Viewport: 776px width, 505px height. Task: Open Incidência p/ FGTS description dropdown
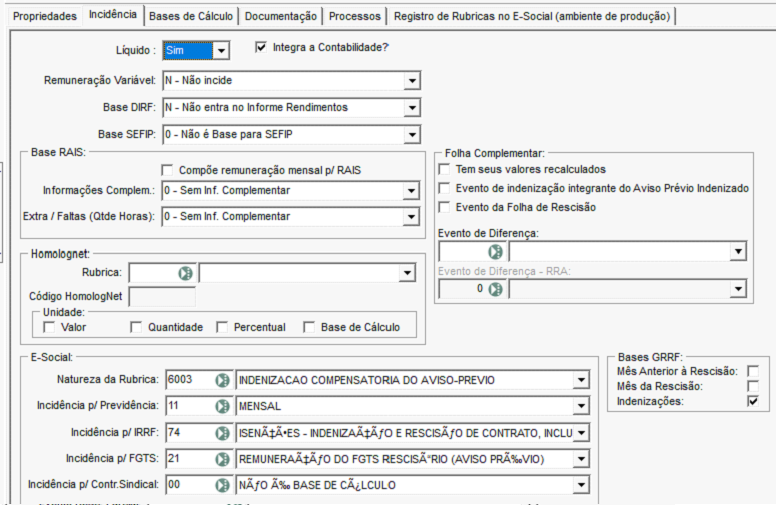[582, 459]
